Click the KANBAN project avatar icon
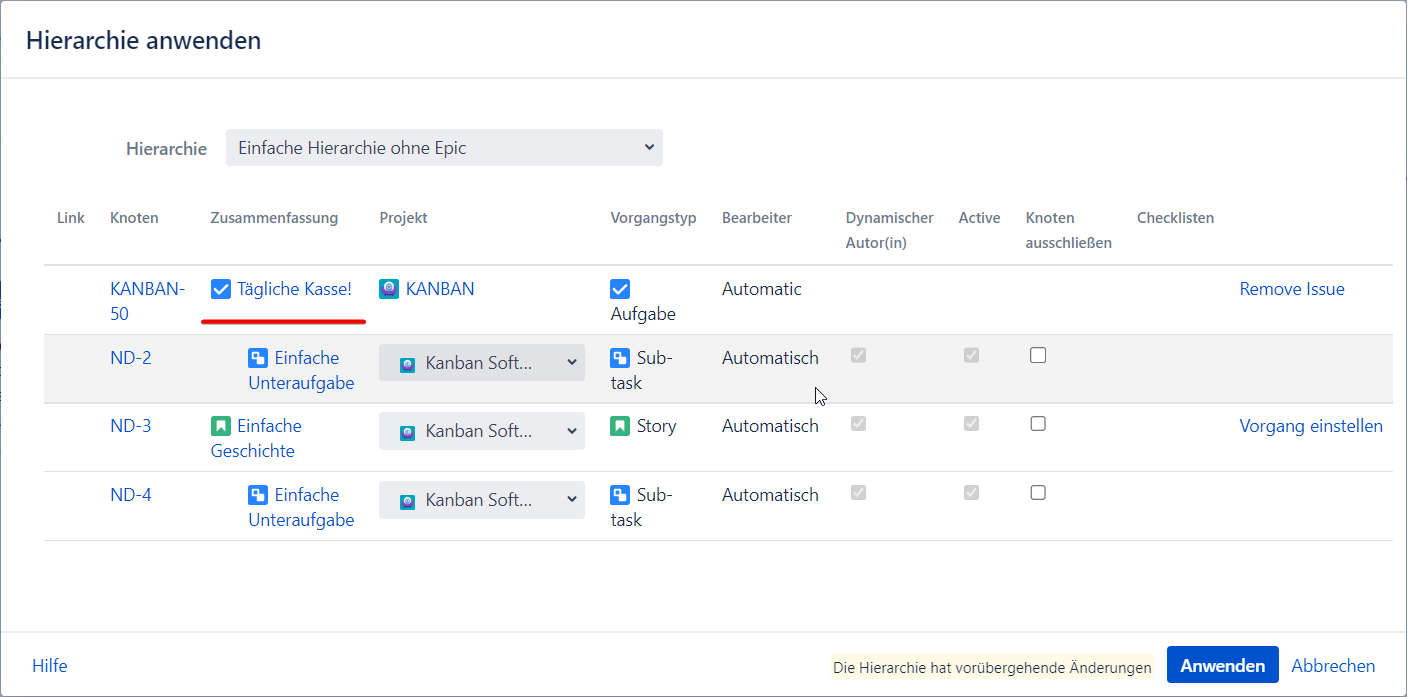This screenshot has height=697, width=1408. [x=389, y=290]
